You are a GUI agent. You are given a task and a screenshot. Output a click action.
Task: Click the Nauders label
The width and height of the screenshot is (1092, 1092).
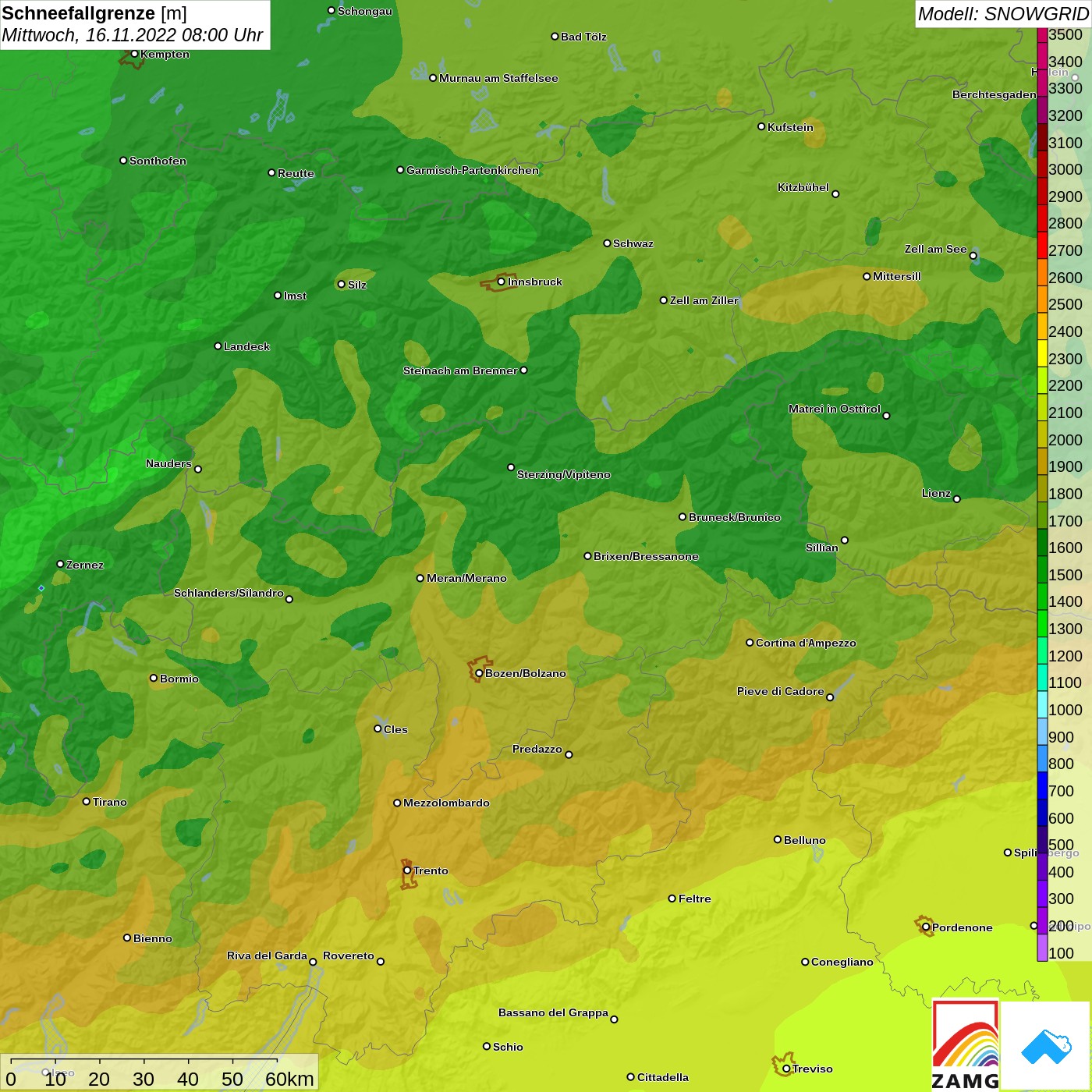(x=168, y=463)
